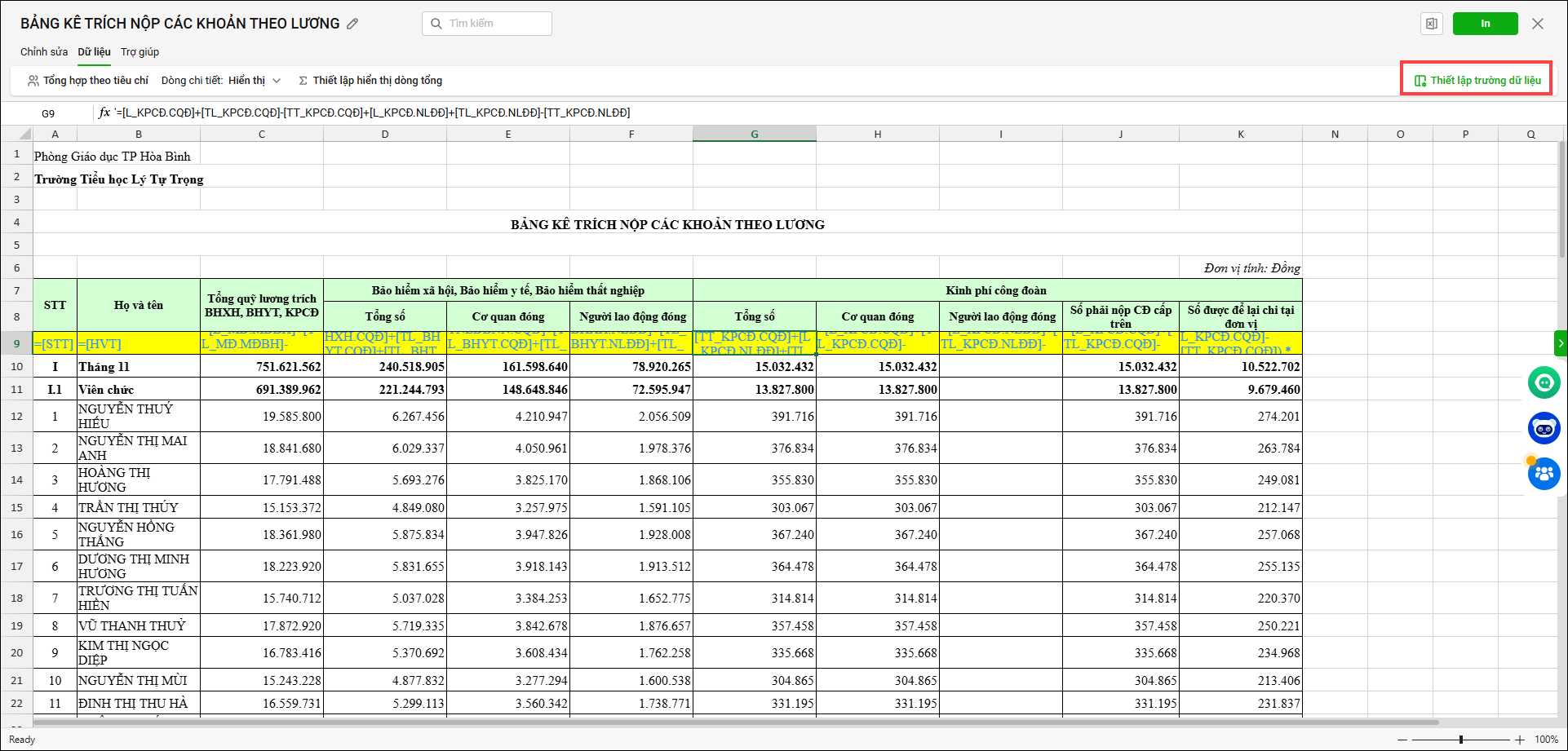The height and width of the screenshot is (751, 1568).
Task: Open the Dòng chi tiết Hiển thị dropdown
Action: 254,81
